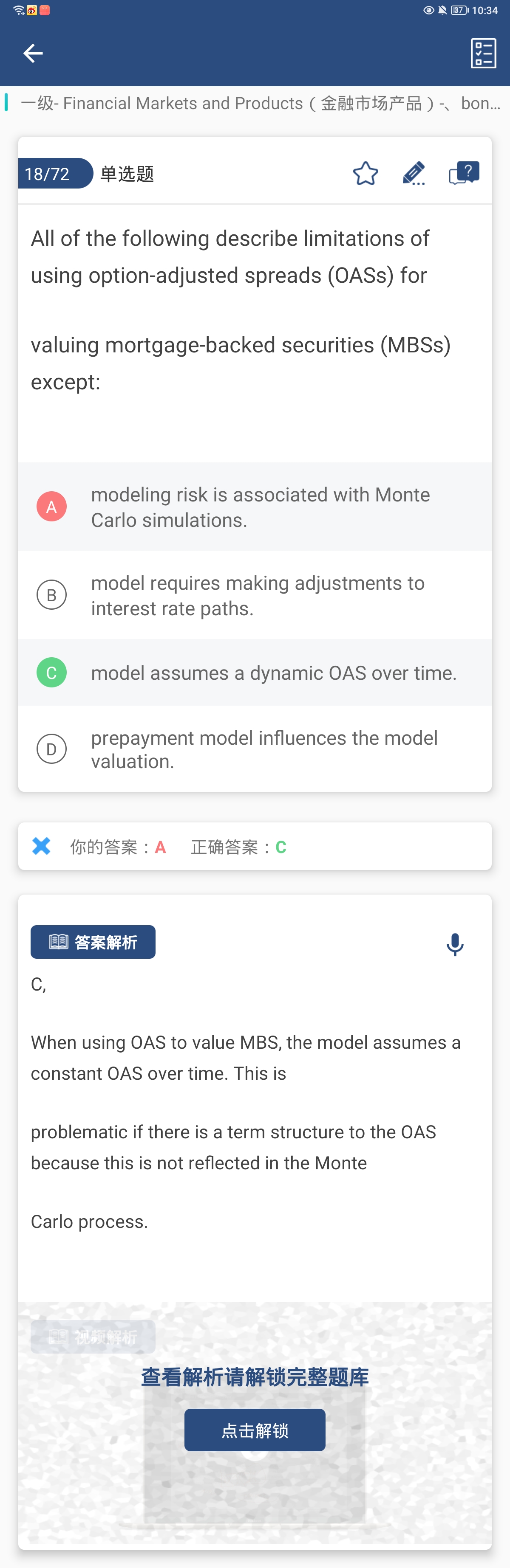The width and height of the screenshot is (510, 1568).
Task: Tap the system notification mute icon
Action: point(442,10)
